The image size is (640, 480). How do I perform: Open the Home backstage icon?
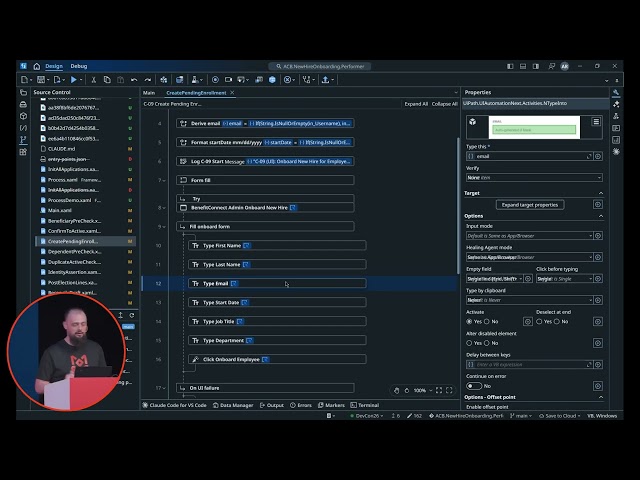tap(37, 66)
